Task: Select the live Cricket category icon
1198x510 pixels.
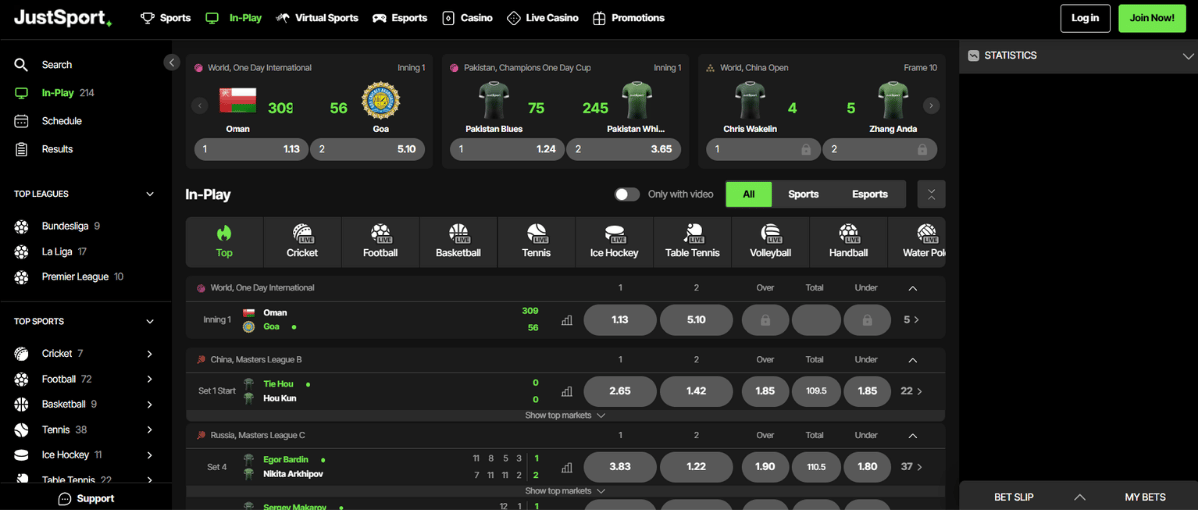Action: click(303, 233)
